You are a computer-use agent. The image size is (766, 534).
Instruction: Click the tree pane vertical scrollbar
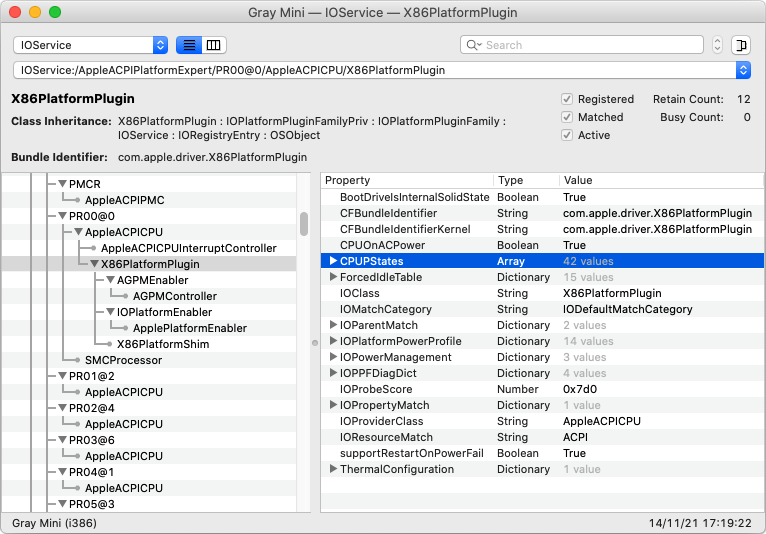tap(304, 224)
